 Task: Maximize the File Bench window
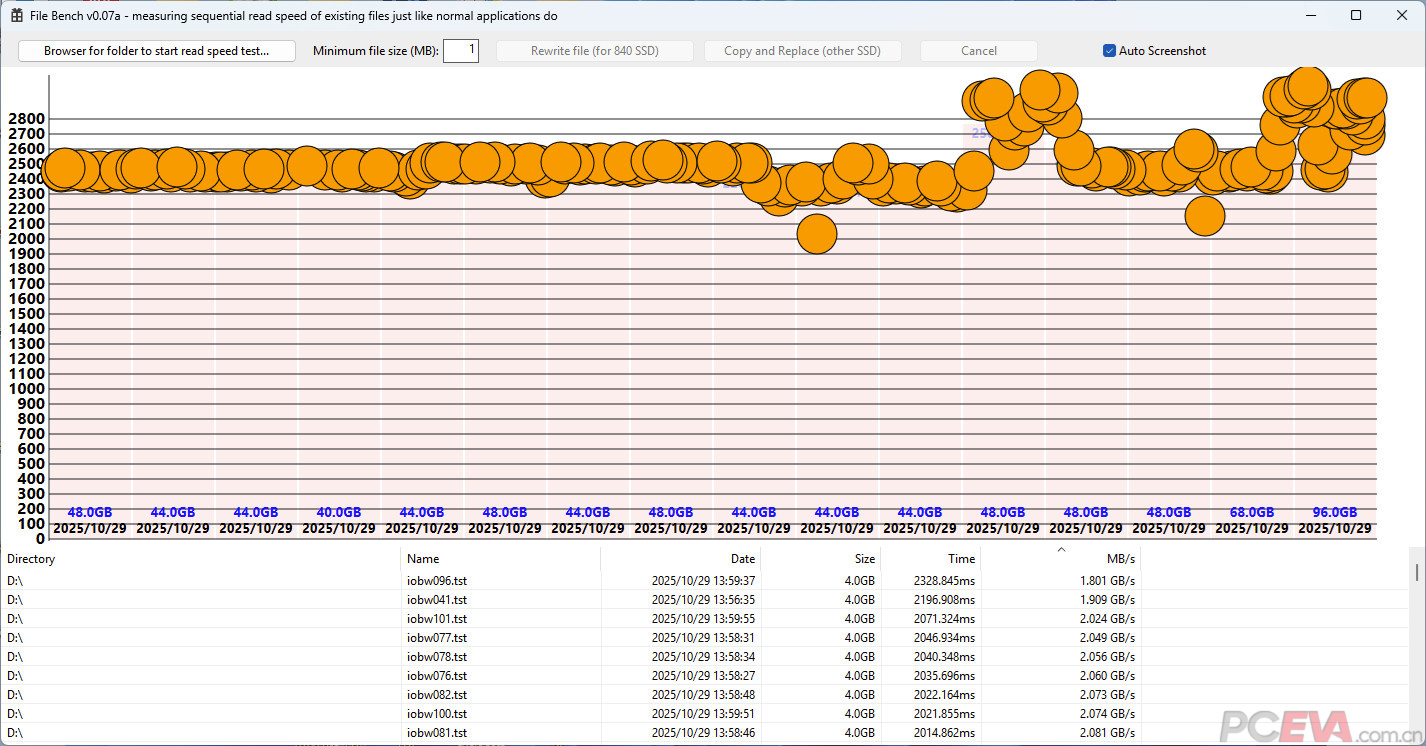(1356, 15)
